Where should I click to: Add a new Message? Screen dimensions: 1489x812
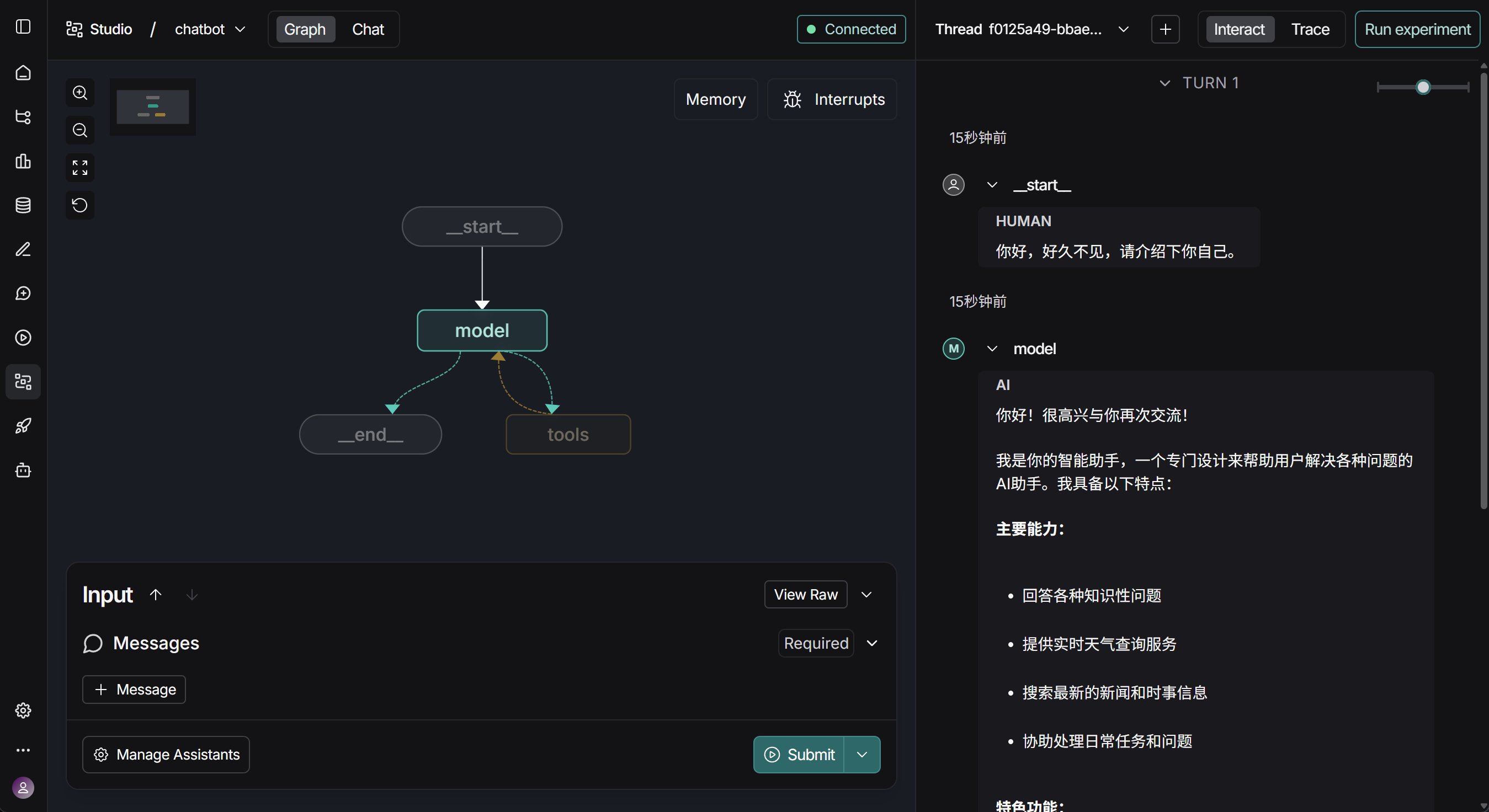134,690
